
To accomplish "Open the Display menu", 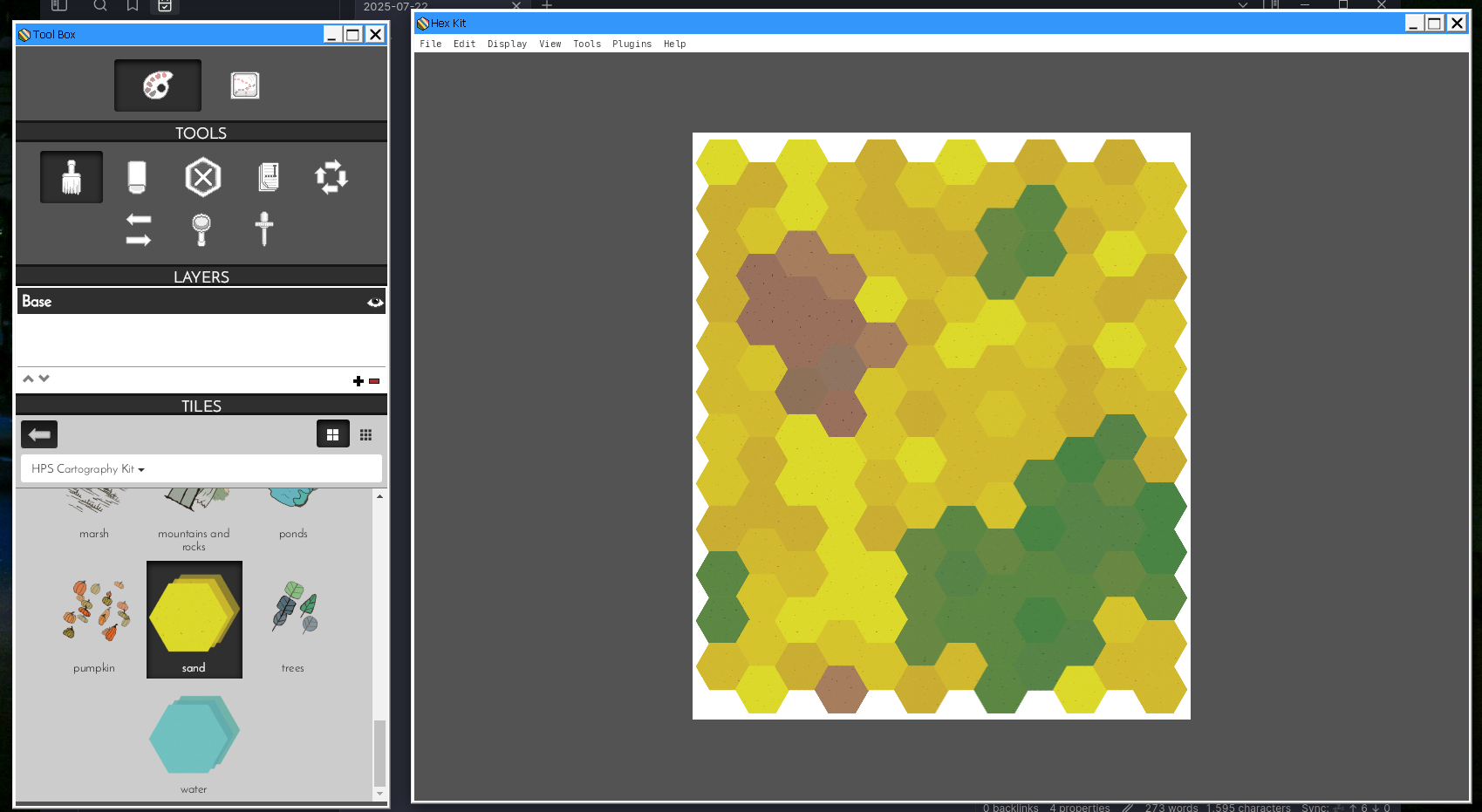I will 507,44.
